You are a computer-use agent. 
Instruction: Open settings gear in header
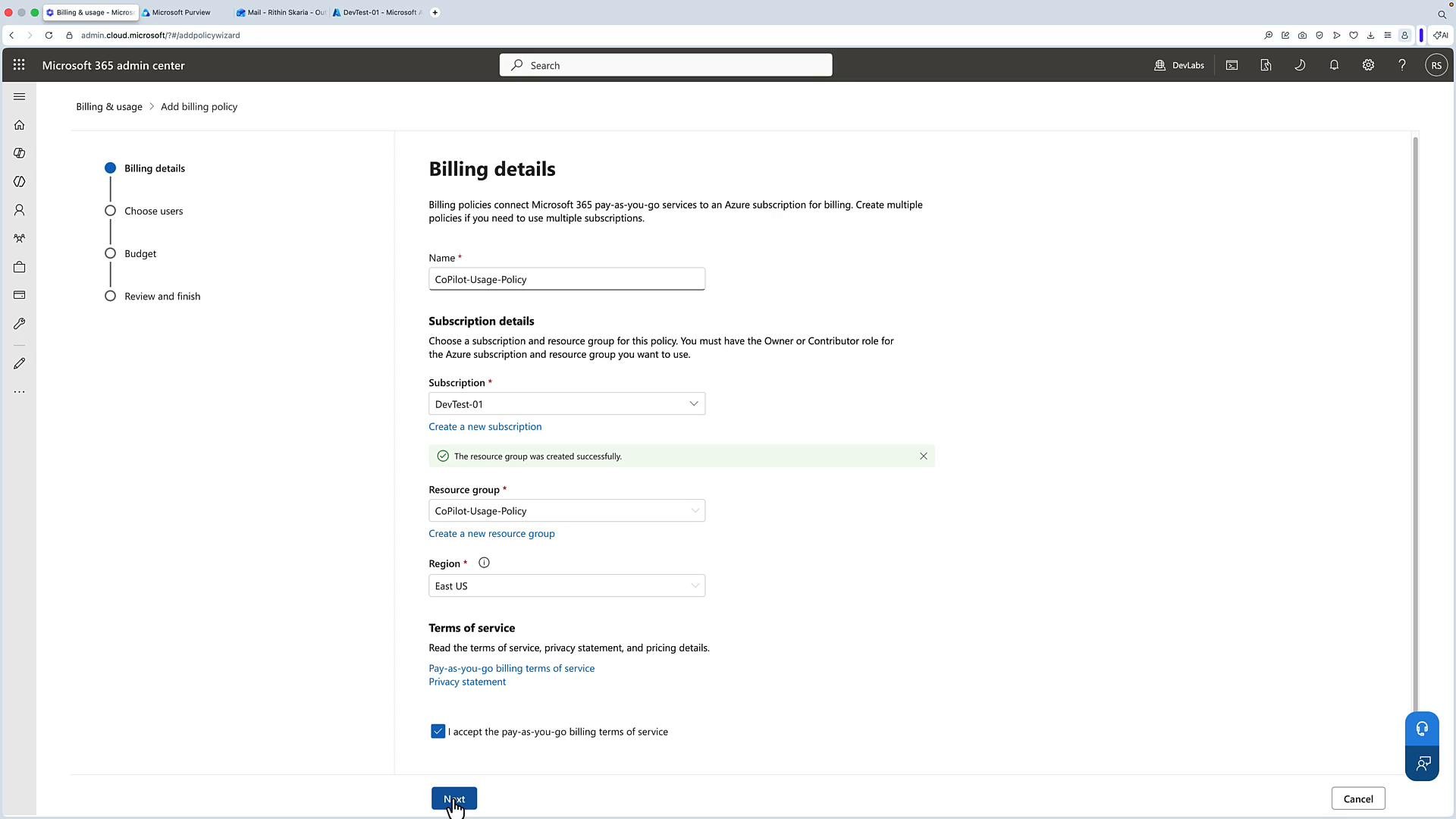1368,65
